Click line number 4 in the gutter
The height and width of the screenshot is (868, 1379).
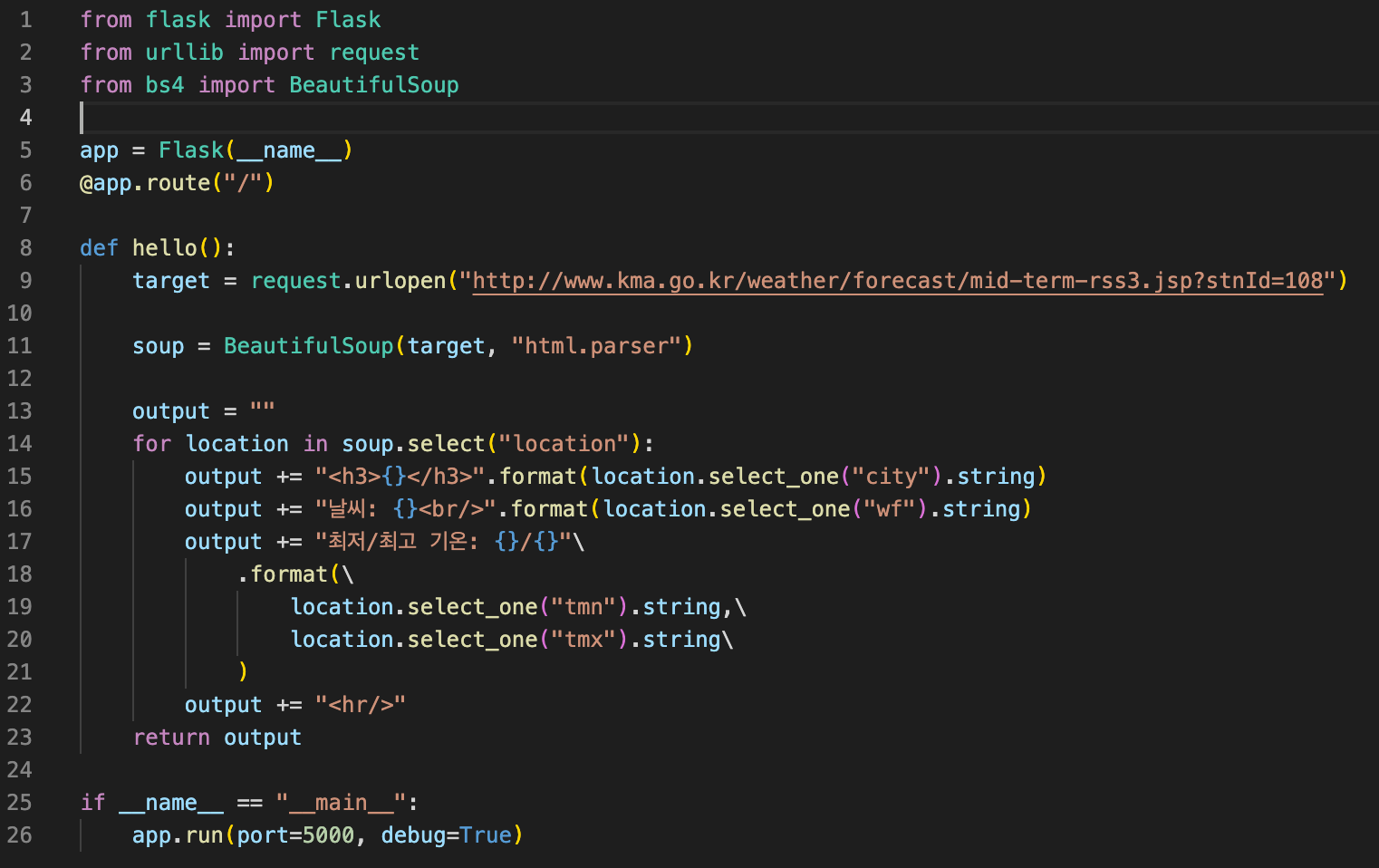25,118
